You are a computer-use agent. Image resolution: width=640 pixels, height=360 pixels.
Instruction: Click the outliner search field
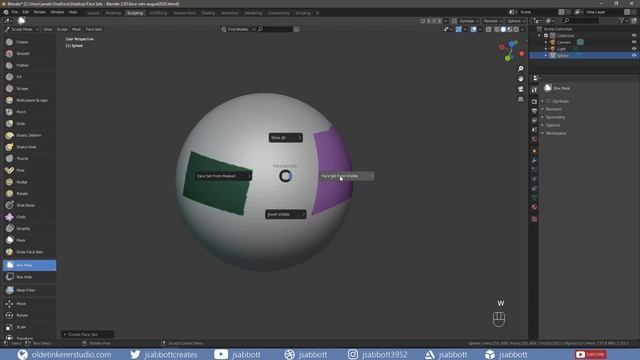point(581,20)
